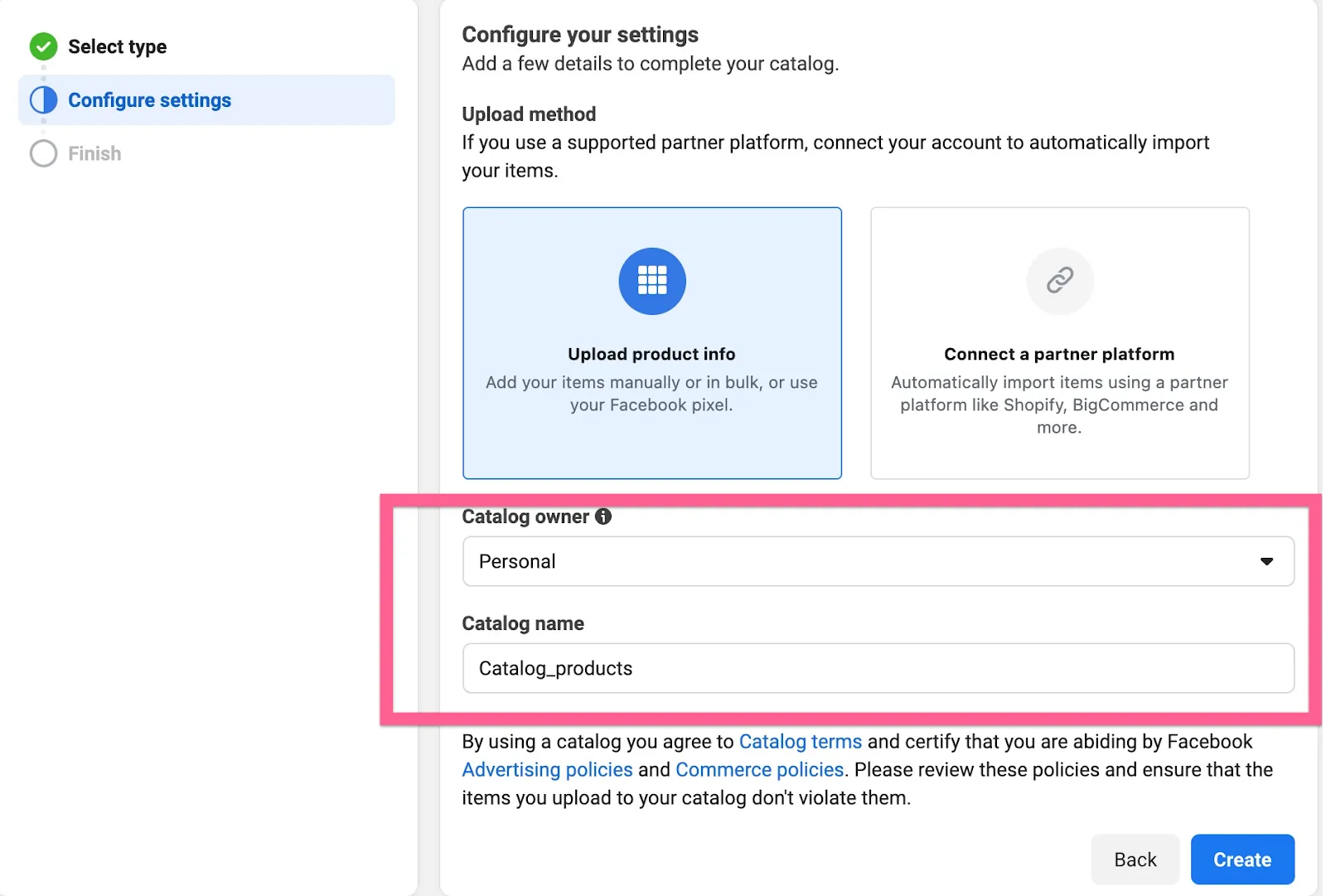This screenshot has height=896, width=1326.
Task: Click the Catalog name label
Action: point(523,623)
